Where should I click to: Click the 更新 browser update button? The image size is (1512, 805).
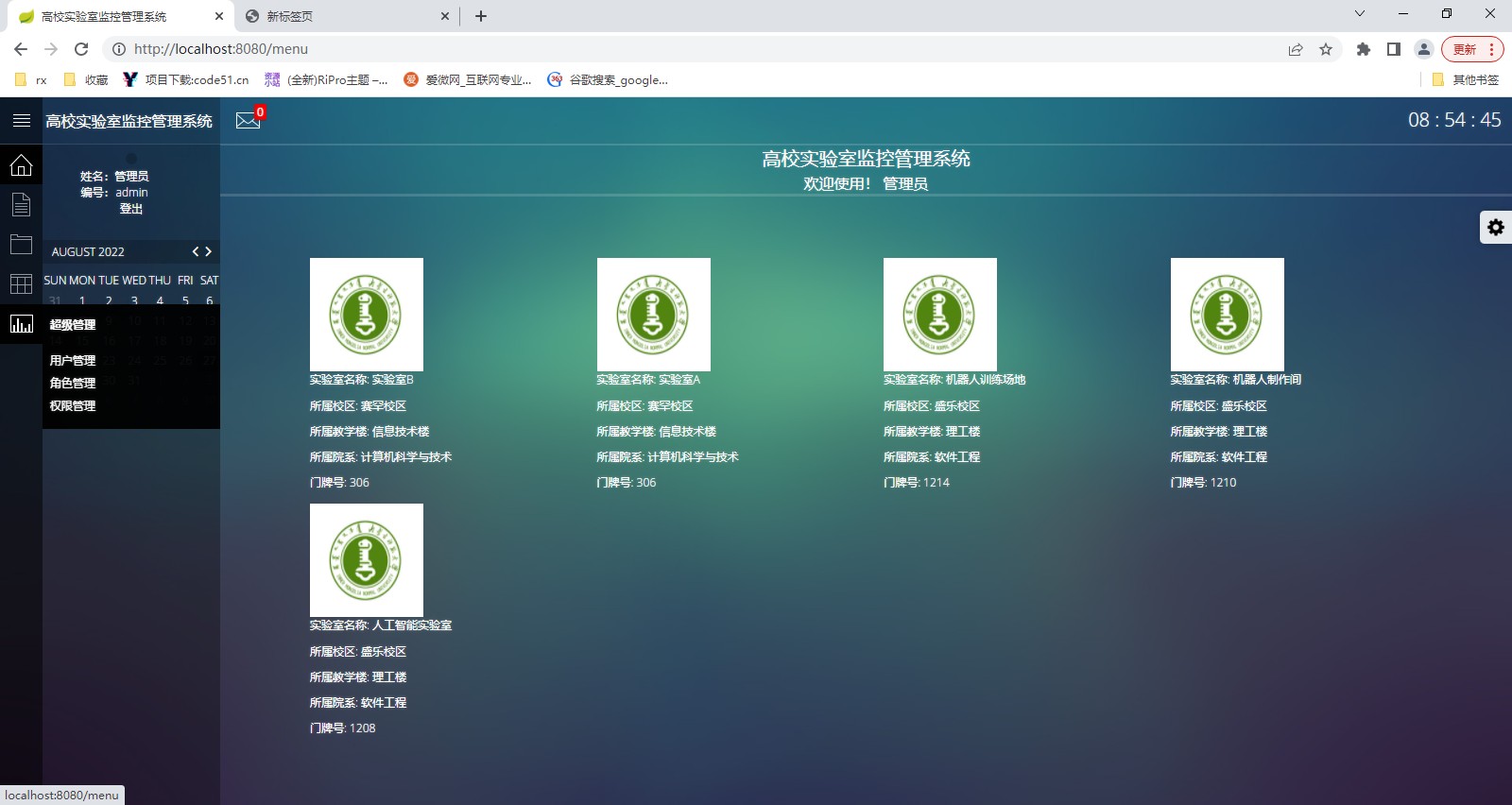1472,49
